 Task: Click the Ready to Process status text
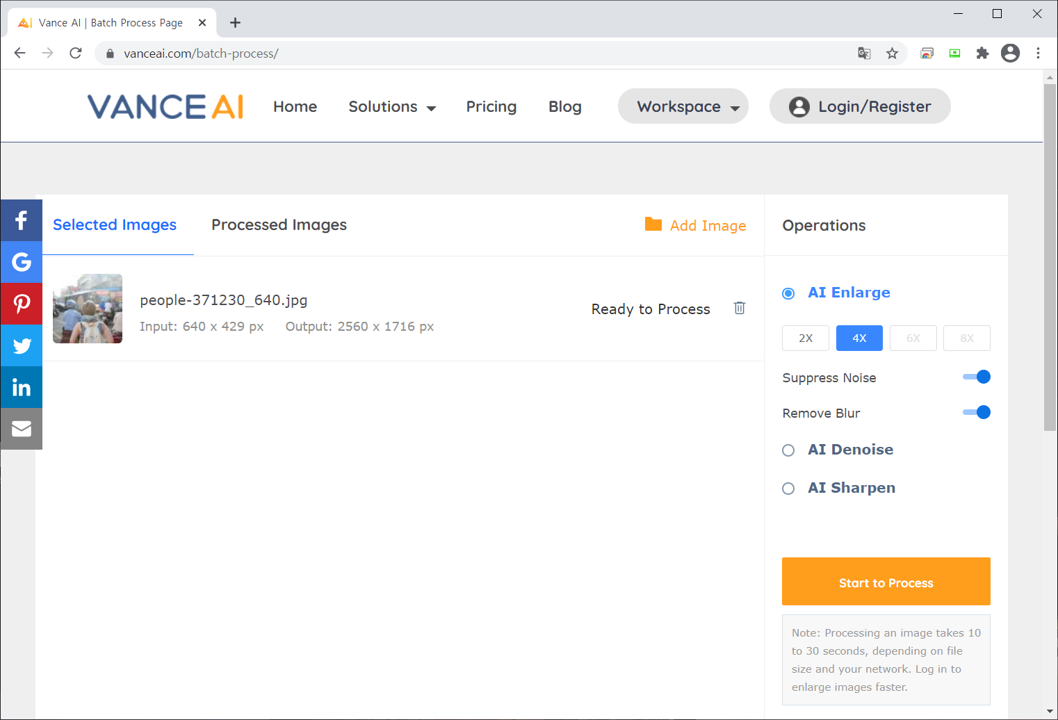coord(650,309)
